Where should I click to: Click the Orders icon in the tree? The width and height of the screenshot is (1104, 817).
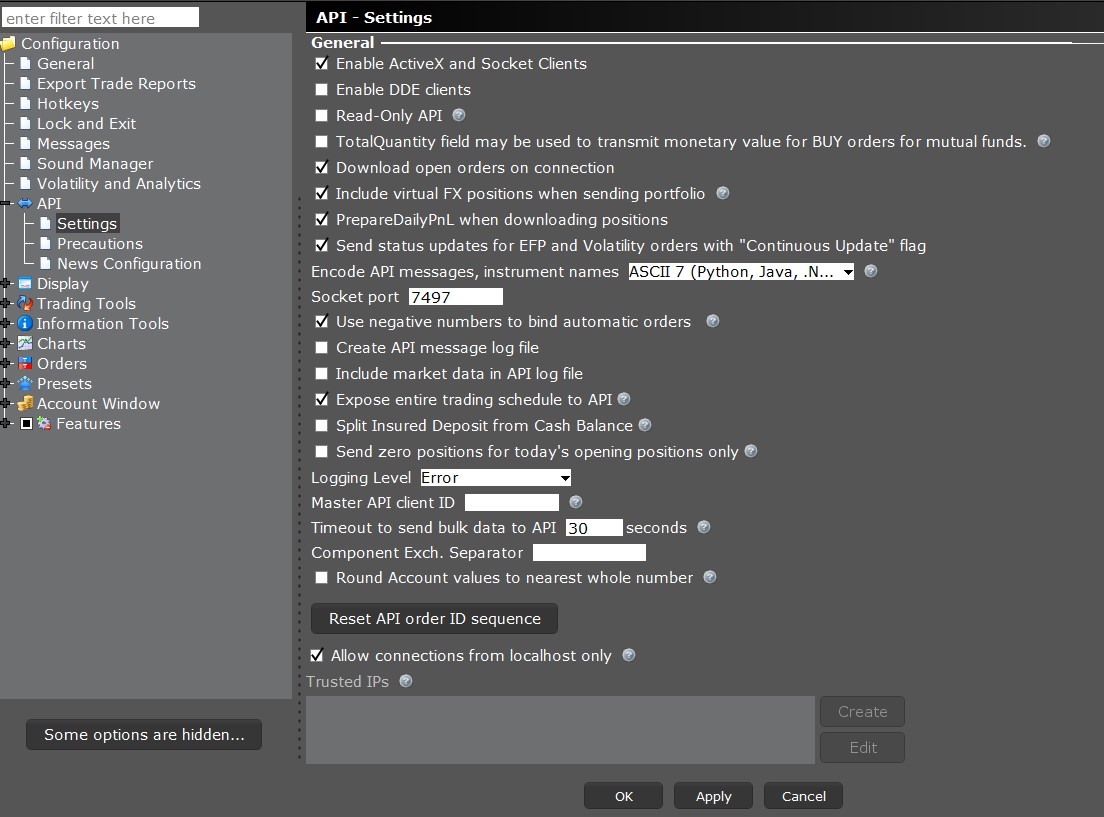(26, 363)
